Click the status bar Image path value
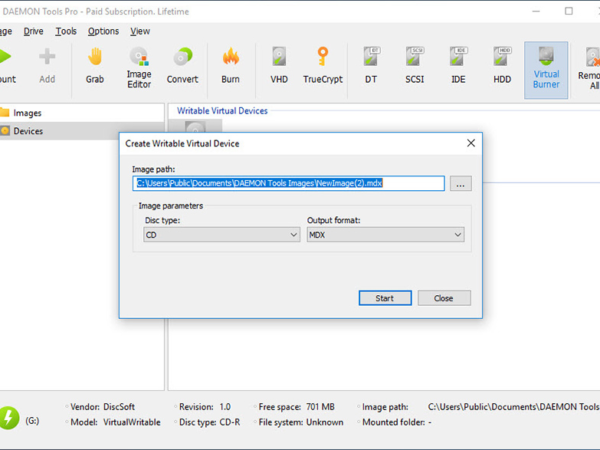The image size is (600, 450). (x=514, y=407)
